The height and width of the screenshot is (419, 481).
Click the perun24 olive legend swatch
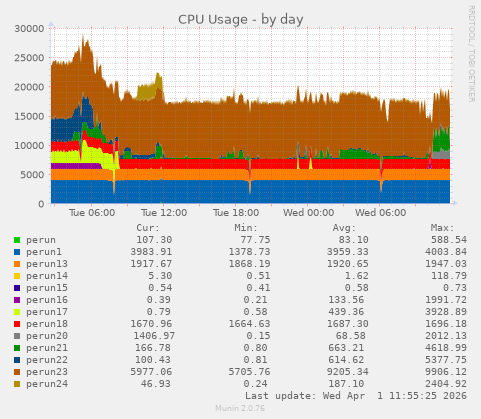[17, 384]
